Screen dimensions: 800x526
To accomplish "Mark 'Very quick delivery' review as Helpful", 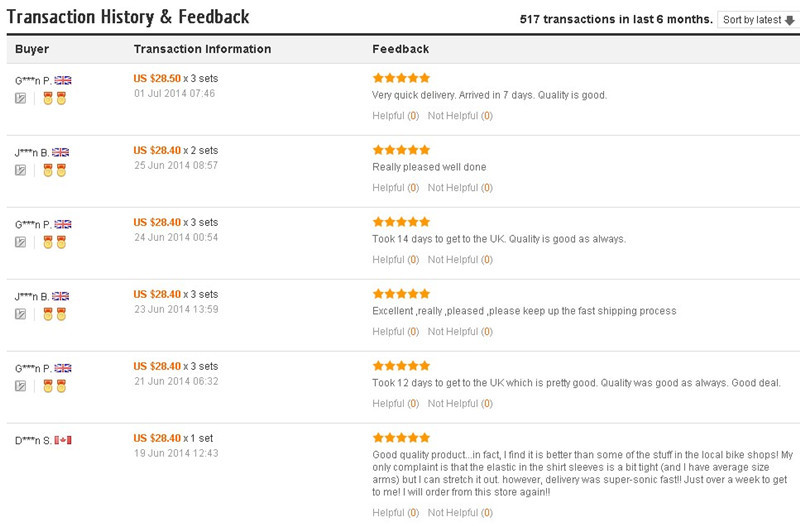I will pyautogui.click(x=395, y=116).
